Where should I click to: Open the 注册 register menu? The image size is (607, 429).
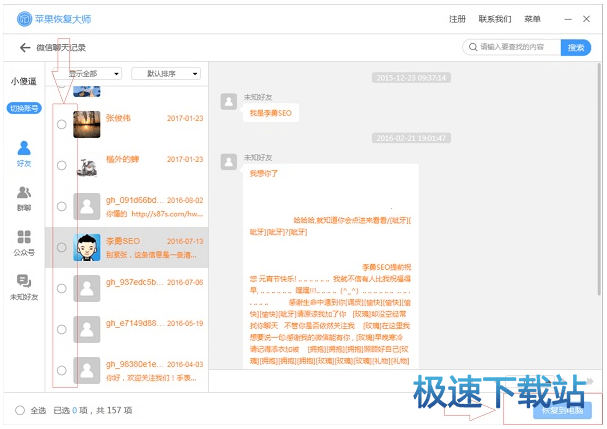click(457, 19)
